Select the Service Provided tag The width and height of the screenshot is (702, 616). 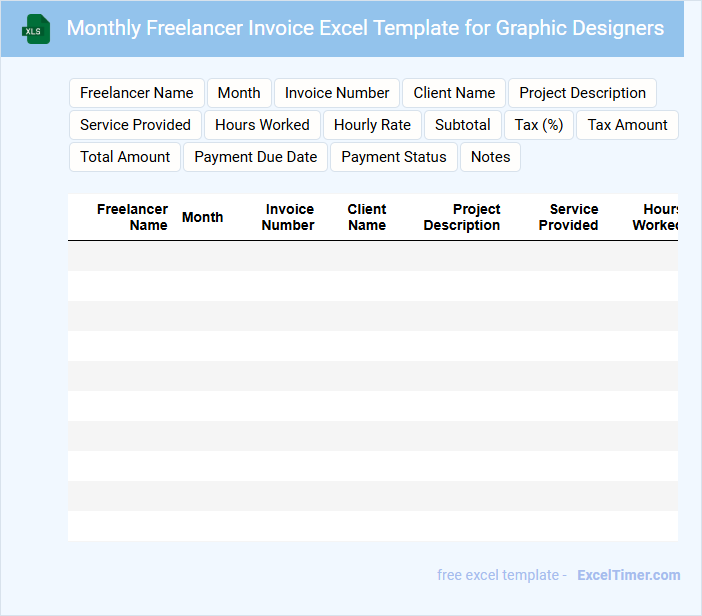135,125
